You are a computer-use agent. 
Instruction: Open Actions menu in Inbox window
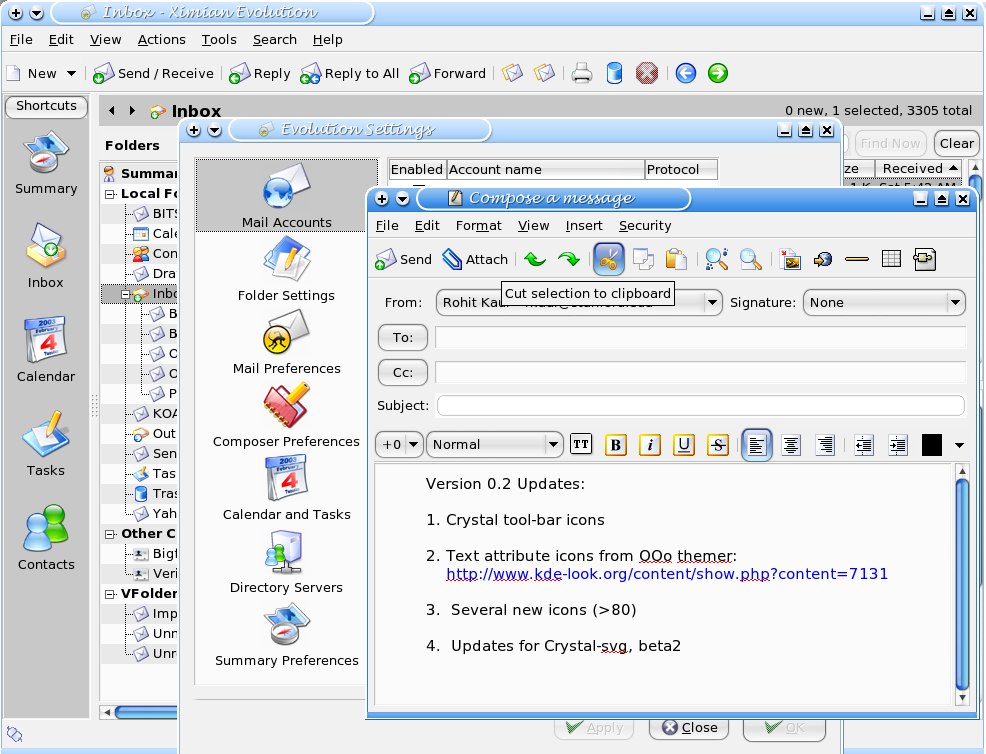coord(162,40)
